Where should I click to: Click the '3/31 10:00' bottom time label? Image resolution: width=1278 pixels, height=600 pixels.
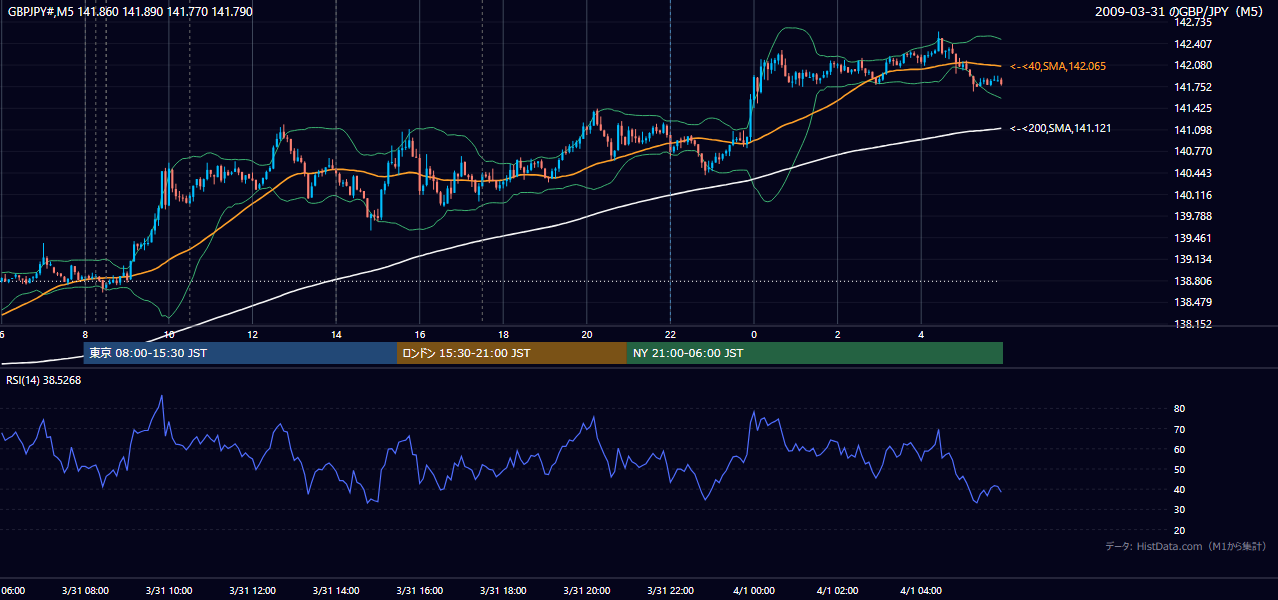coord(169,591)
